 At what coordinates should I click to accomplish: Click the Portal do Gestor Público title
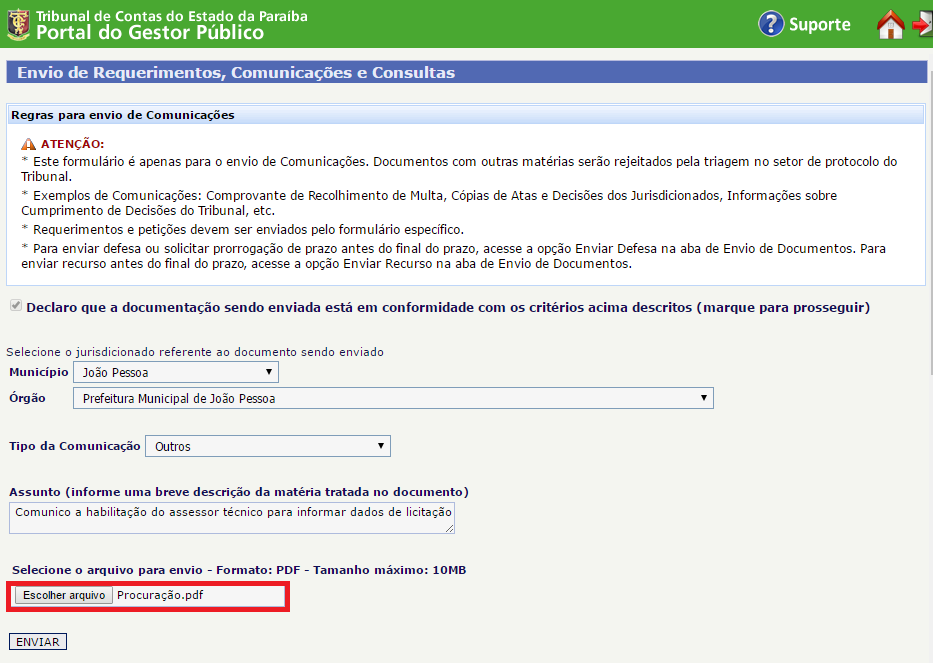click(150, 33)
